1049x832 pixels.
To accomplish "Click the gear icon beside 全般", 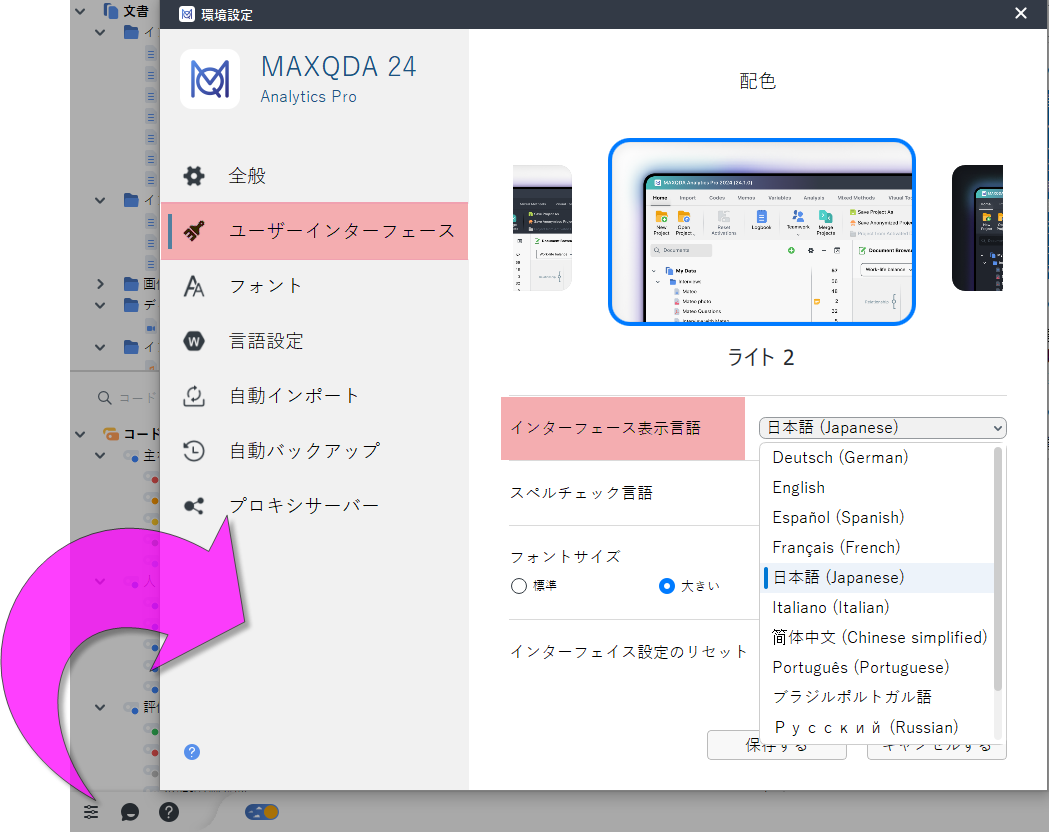I will [194, 176].
